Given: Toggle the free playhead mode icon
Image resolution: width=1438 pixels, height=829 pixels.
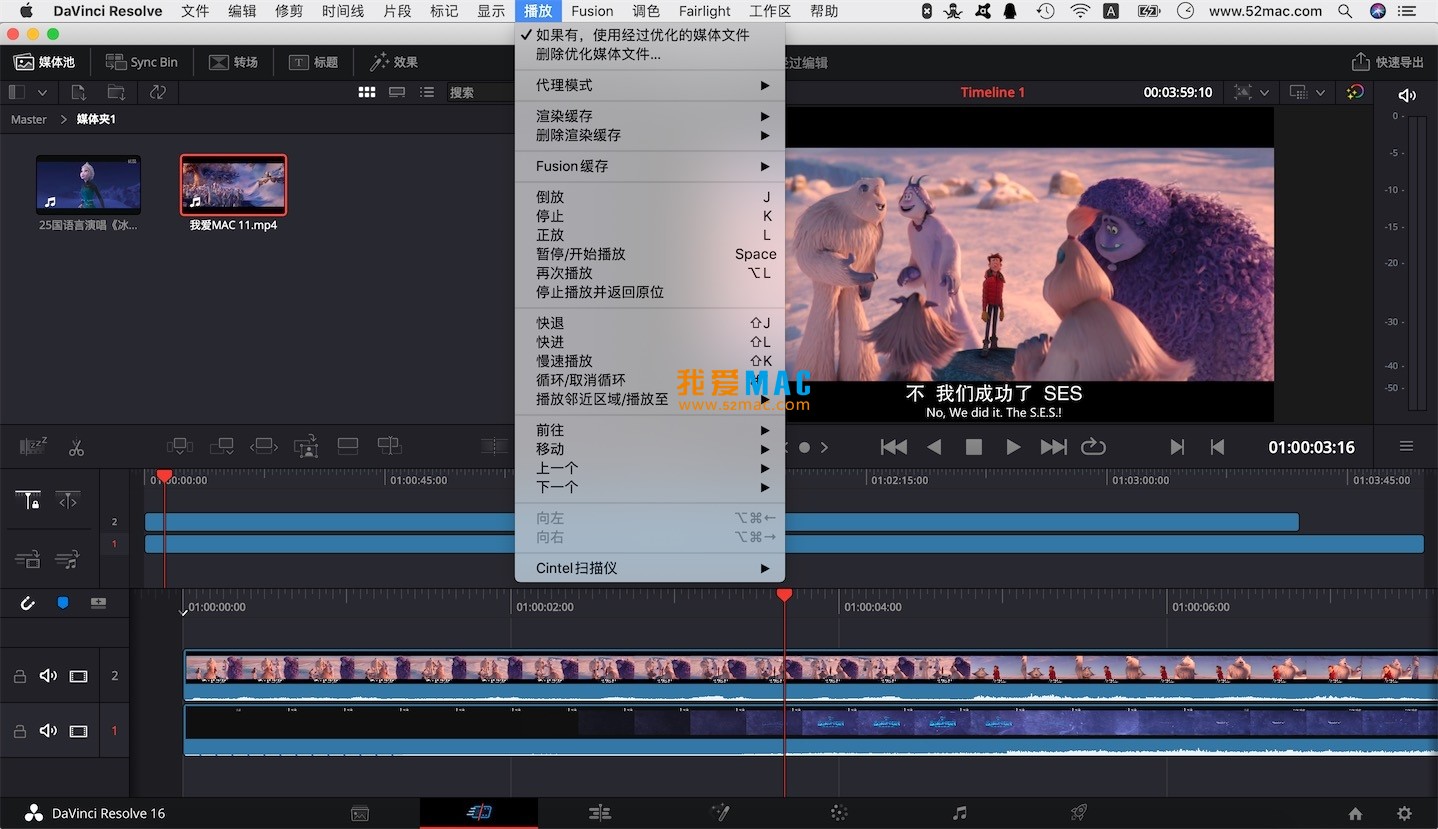Looking at the screenshot, I should click(x=68, y=500).
